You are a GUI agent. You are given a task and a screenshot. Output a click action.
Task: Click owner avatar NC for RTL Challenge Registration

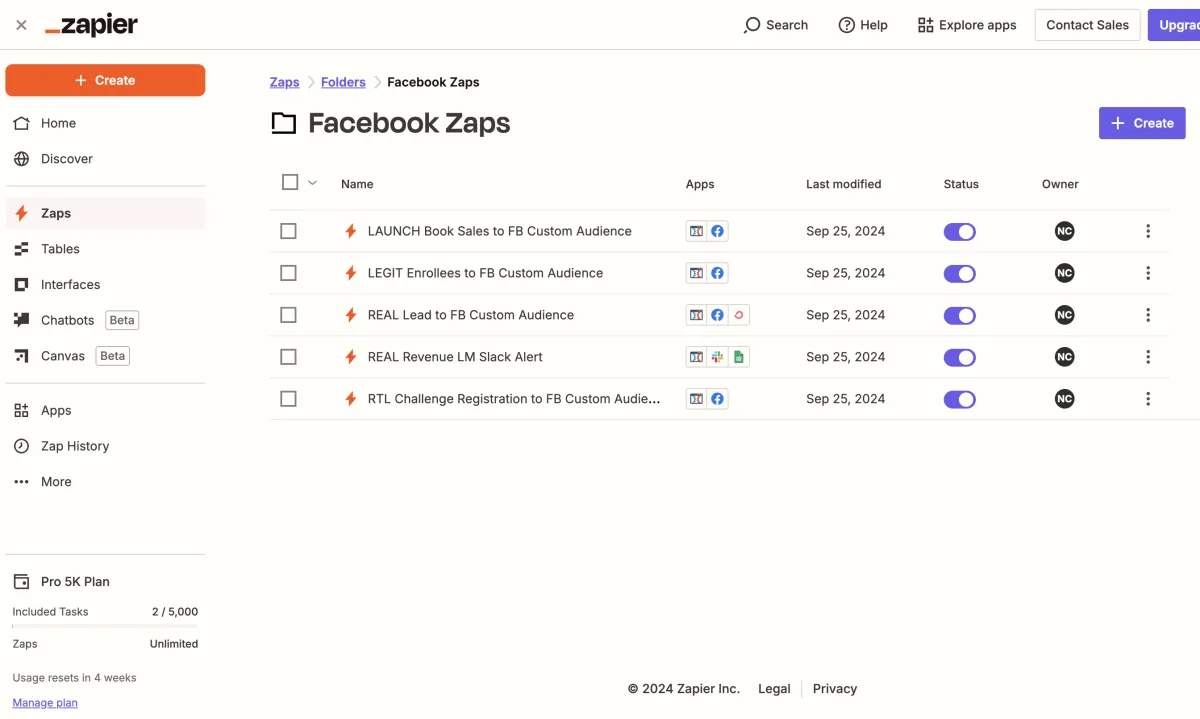click(1064, 399)
